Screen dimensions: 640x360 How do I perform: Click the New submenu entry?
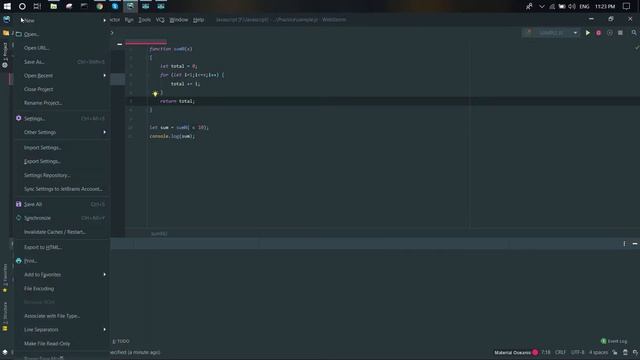[62, 20]
